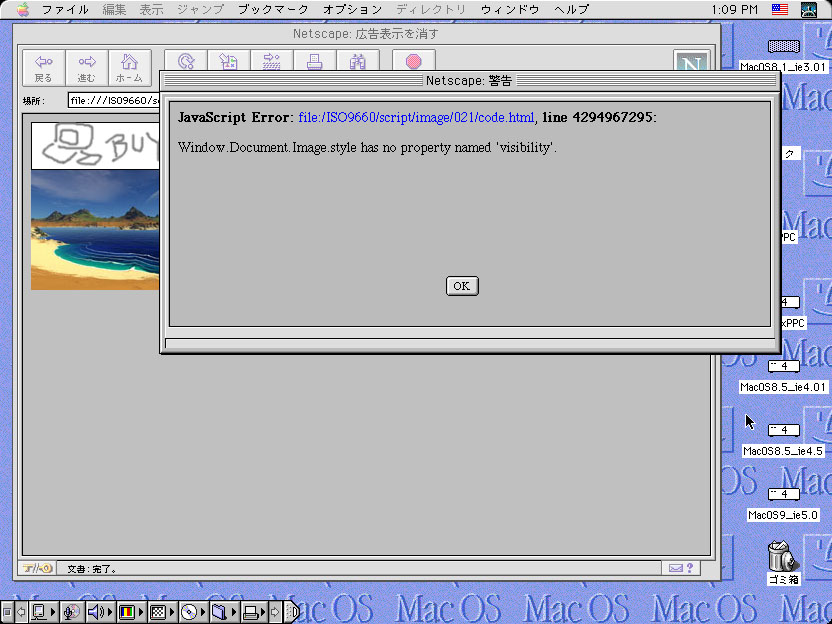Open the code.html file link in the error
Screen dimensions: 832x624
[417, 117]
